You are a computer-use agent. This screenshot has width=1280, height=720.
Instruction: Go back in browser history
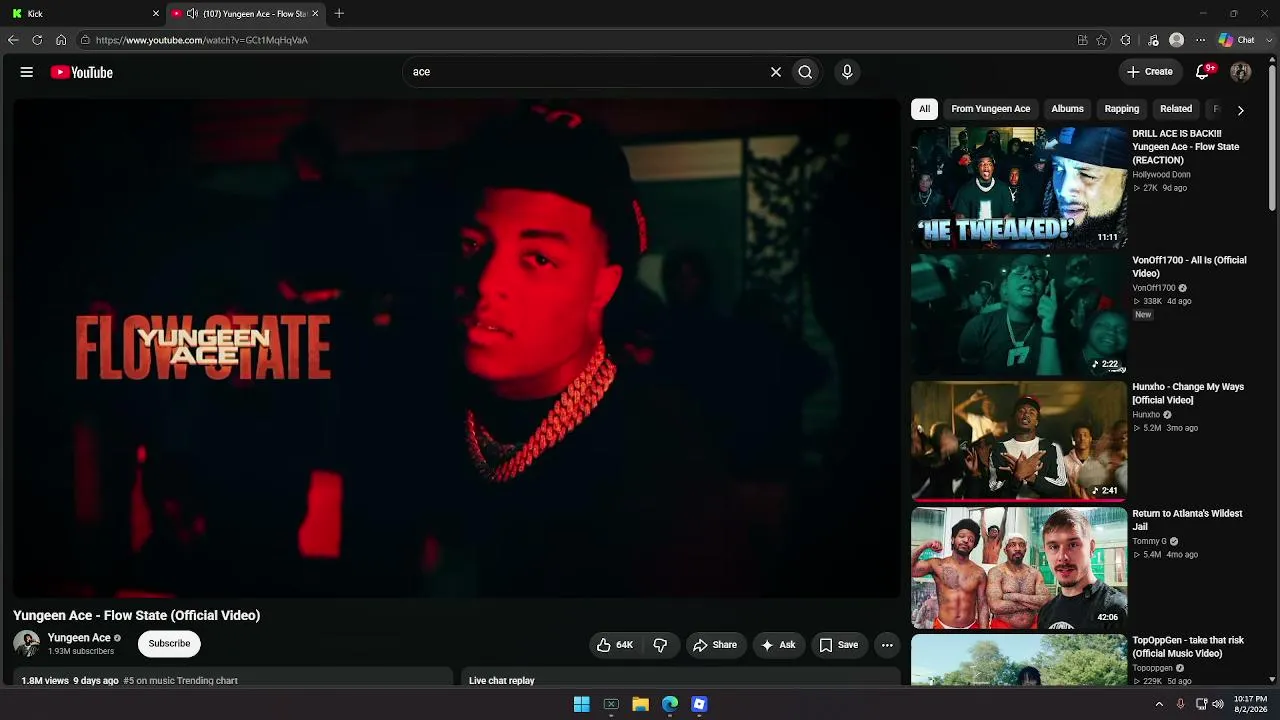coord(13,40)
